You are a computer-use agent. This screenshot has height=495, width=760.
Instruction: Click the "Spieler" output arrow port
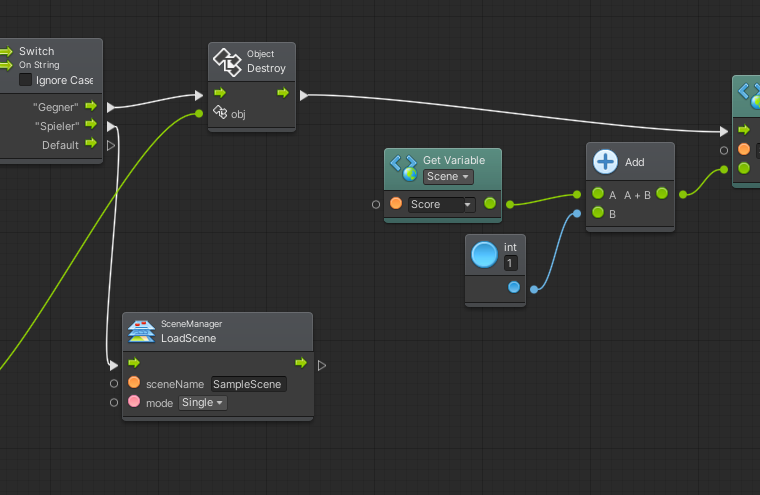tap(90, 125)
